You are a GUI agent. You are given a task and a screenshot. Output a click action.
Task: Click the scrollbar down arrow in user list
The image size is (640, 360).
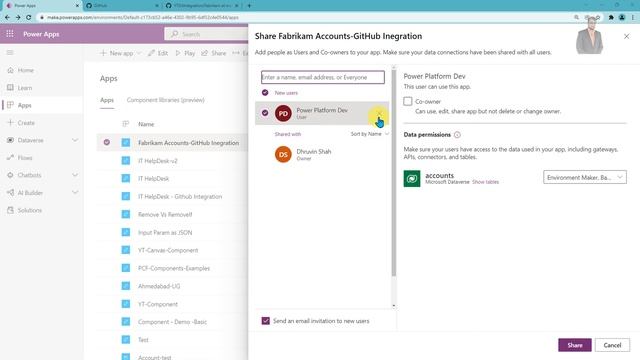click(394, 305)
